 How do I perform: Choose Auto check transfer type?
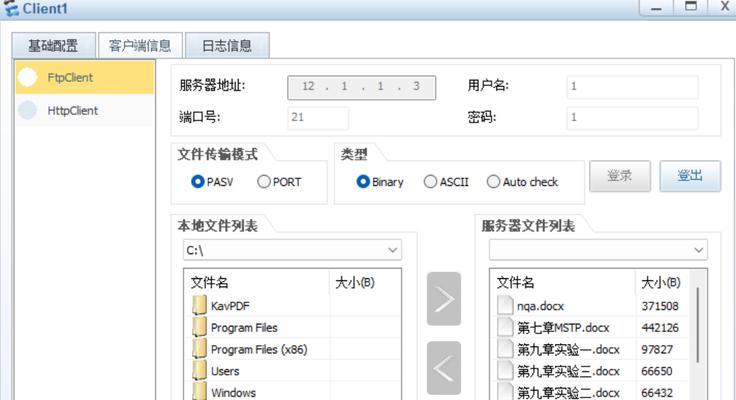click(493, 182)
